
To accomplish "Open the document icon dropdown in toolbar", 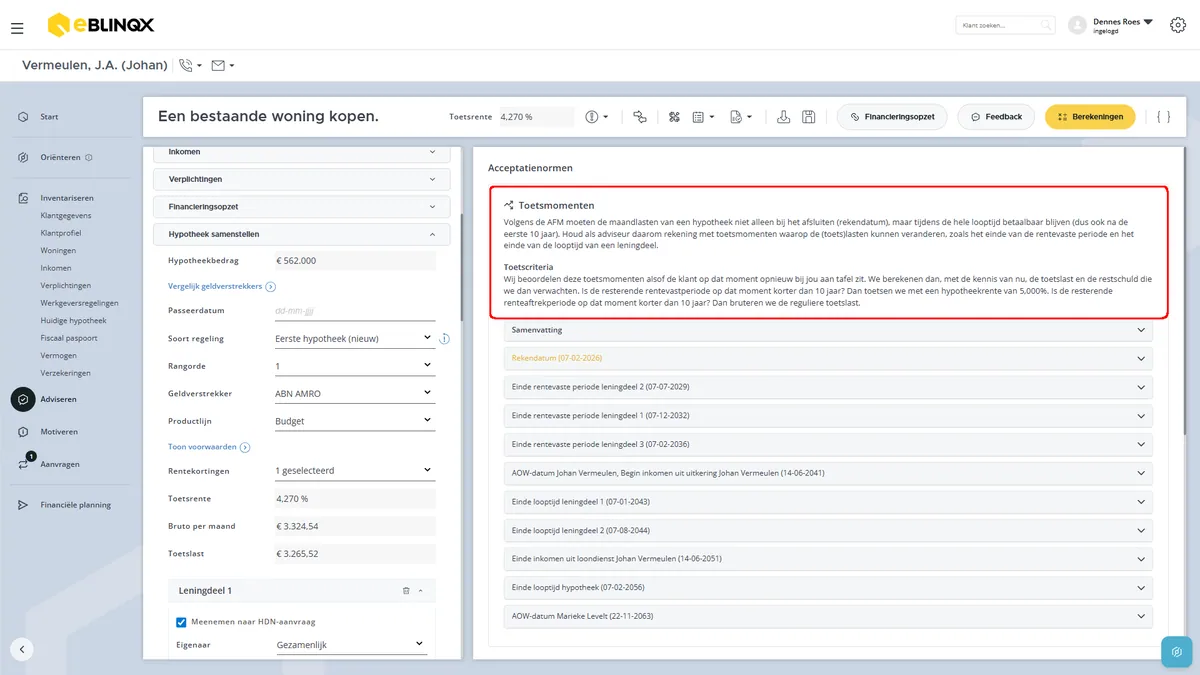I will point(741,117).
